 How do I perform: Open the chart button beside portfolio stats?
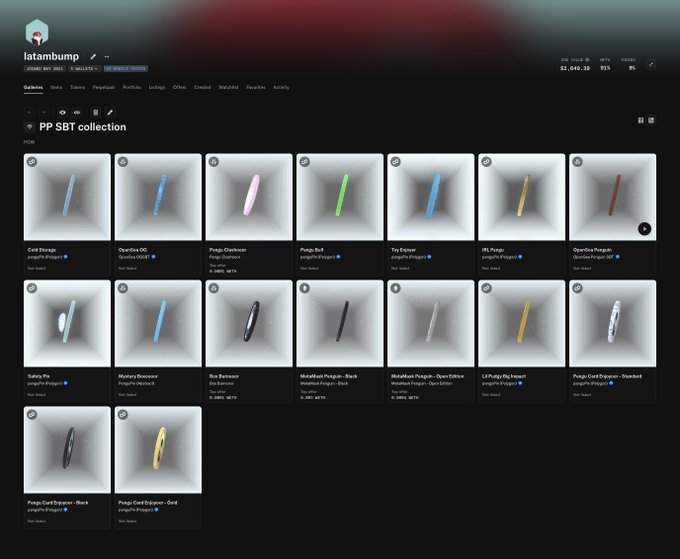click(651, 65)
